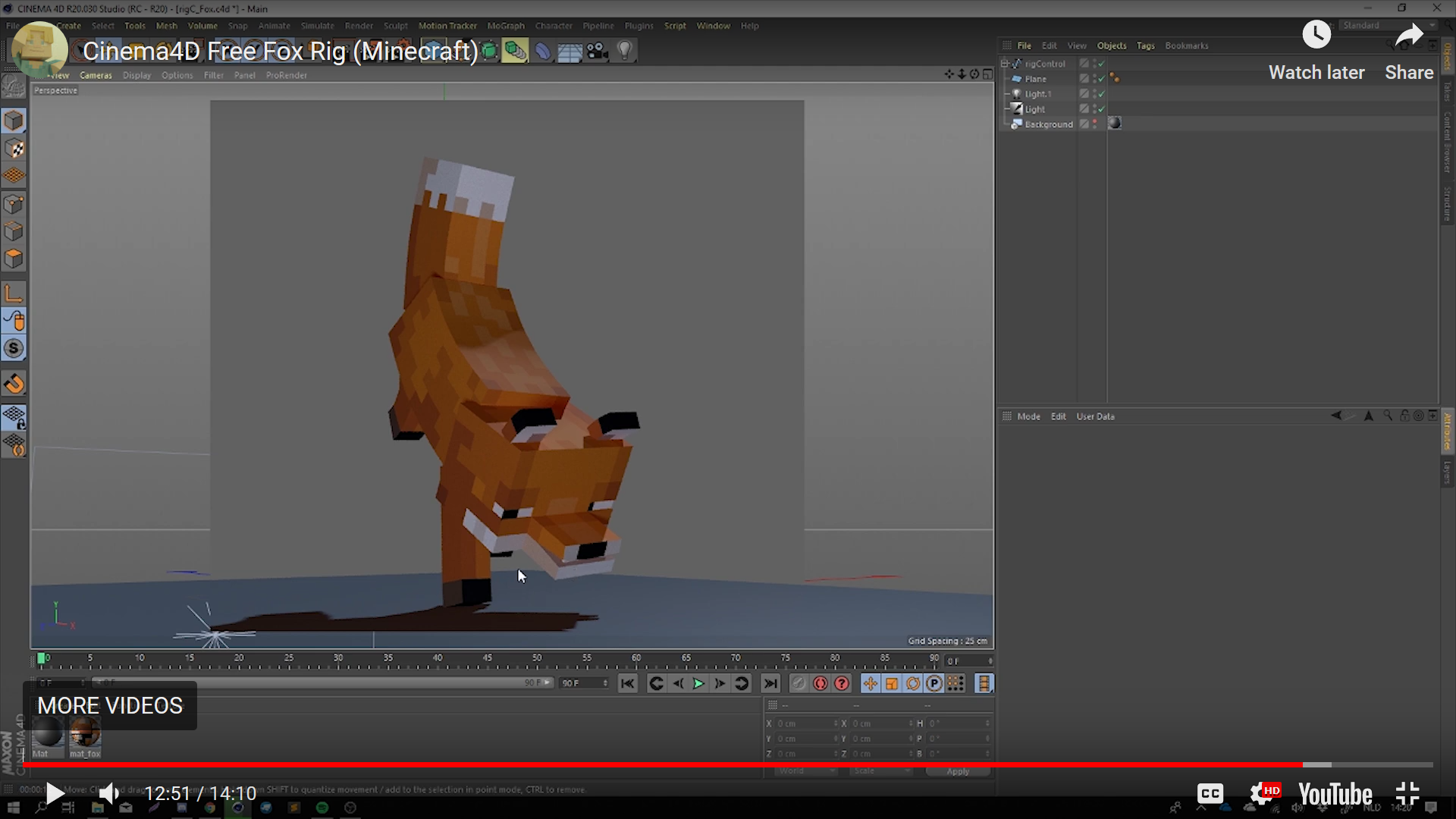
Task: Select the Background object
Action: (1049, 124)
